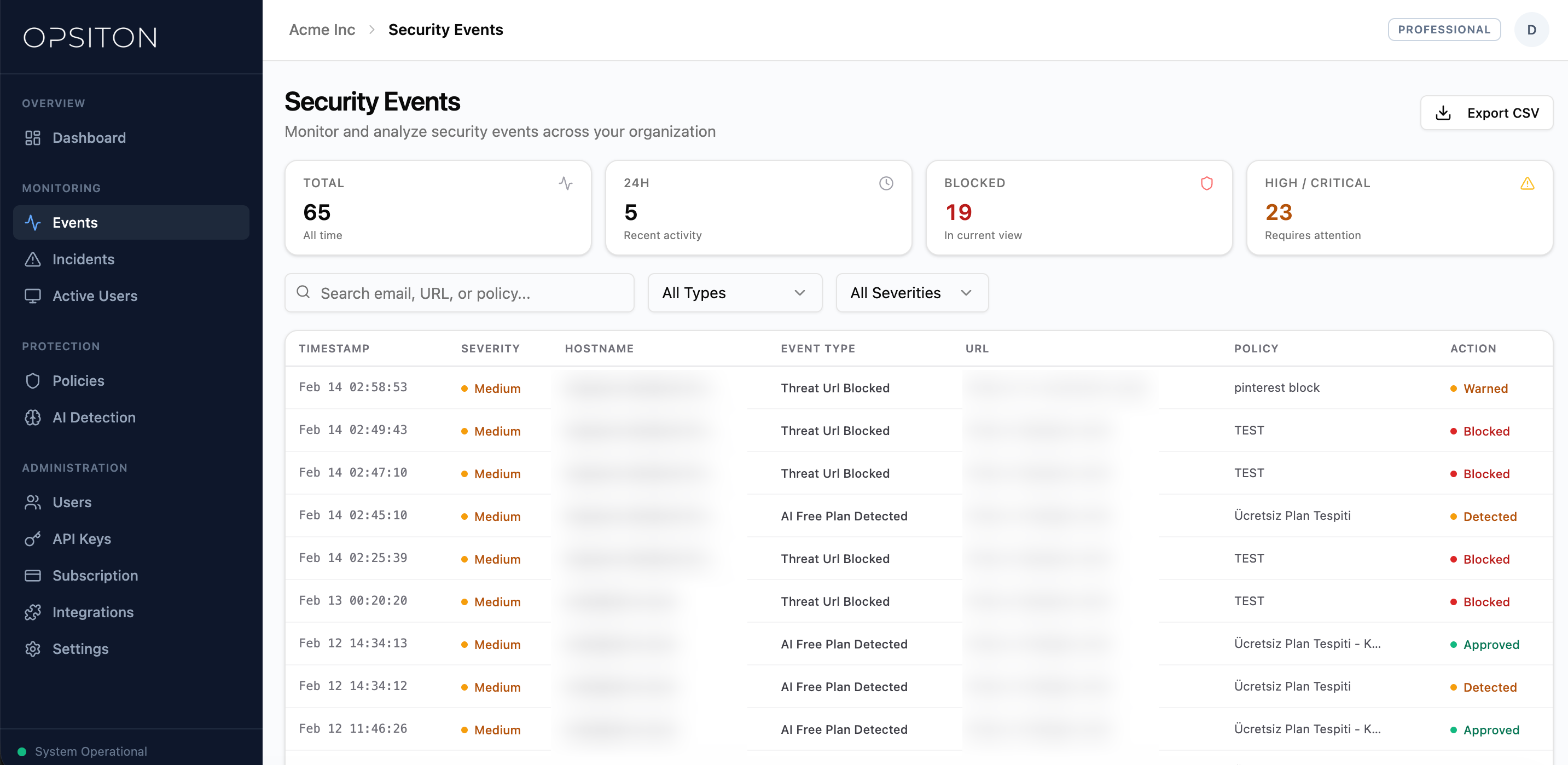Select the Events activity icon
The width and height of the screenshot is (1568, 765).
coord(33,222)
